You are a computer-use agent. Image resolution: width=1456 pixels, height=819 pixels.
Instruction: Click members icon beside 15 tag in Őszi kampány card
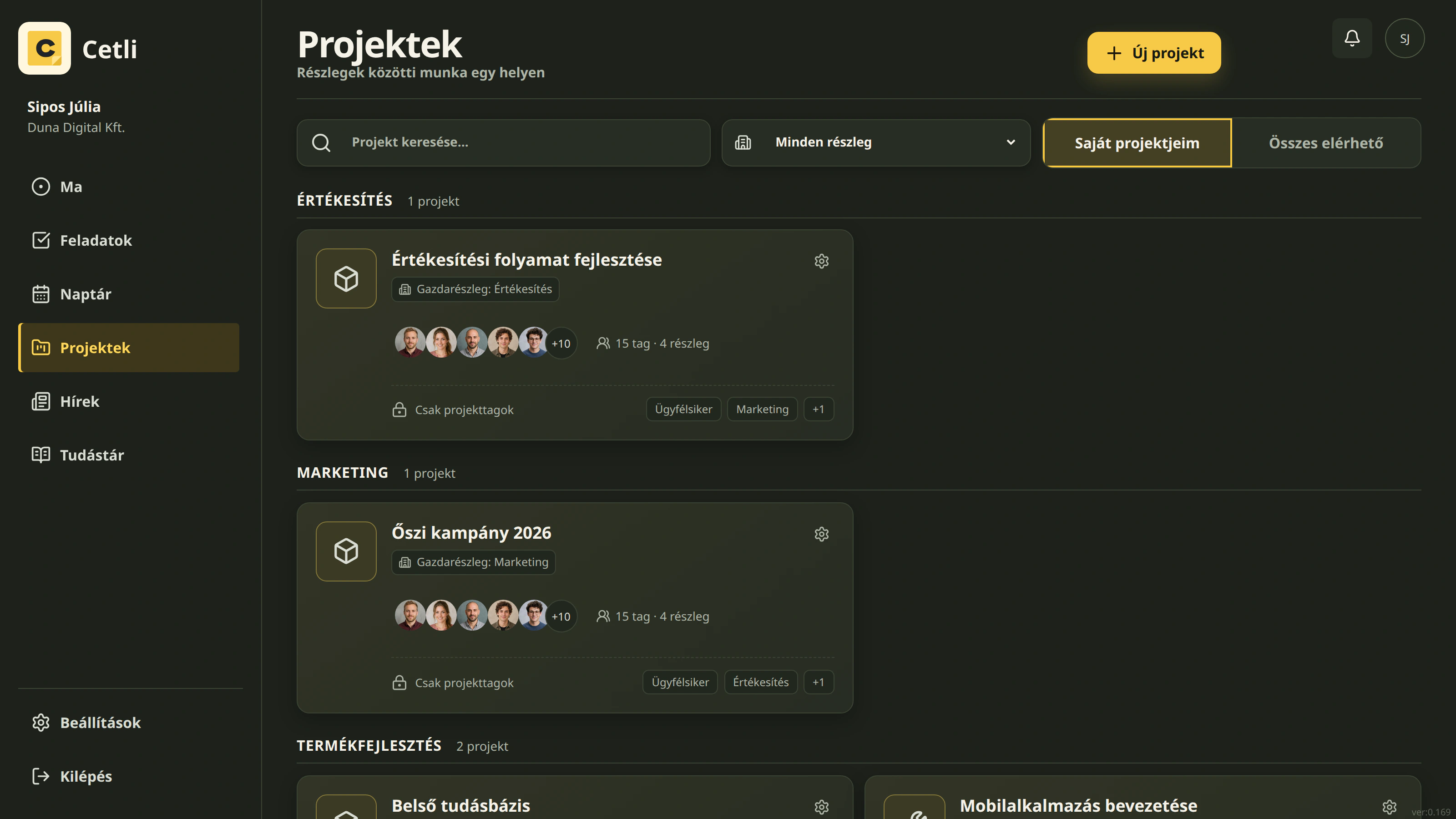pos(603,616)
